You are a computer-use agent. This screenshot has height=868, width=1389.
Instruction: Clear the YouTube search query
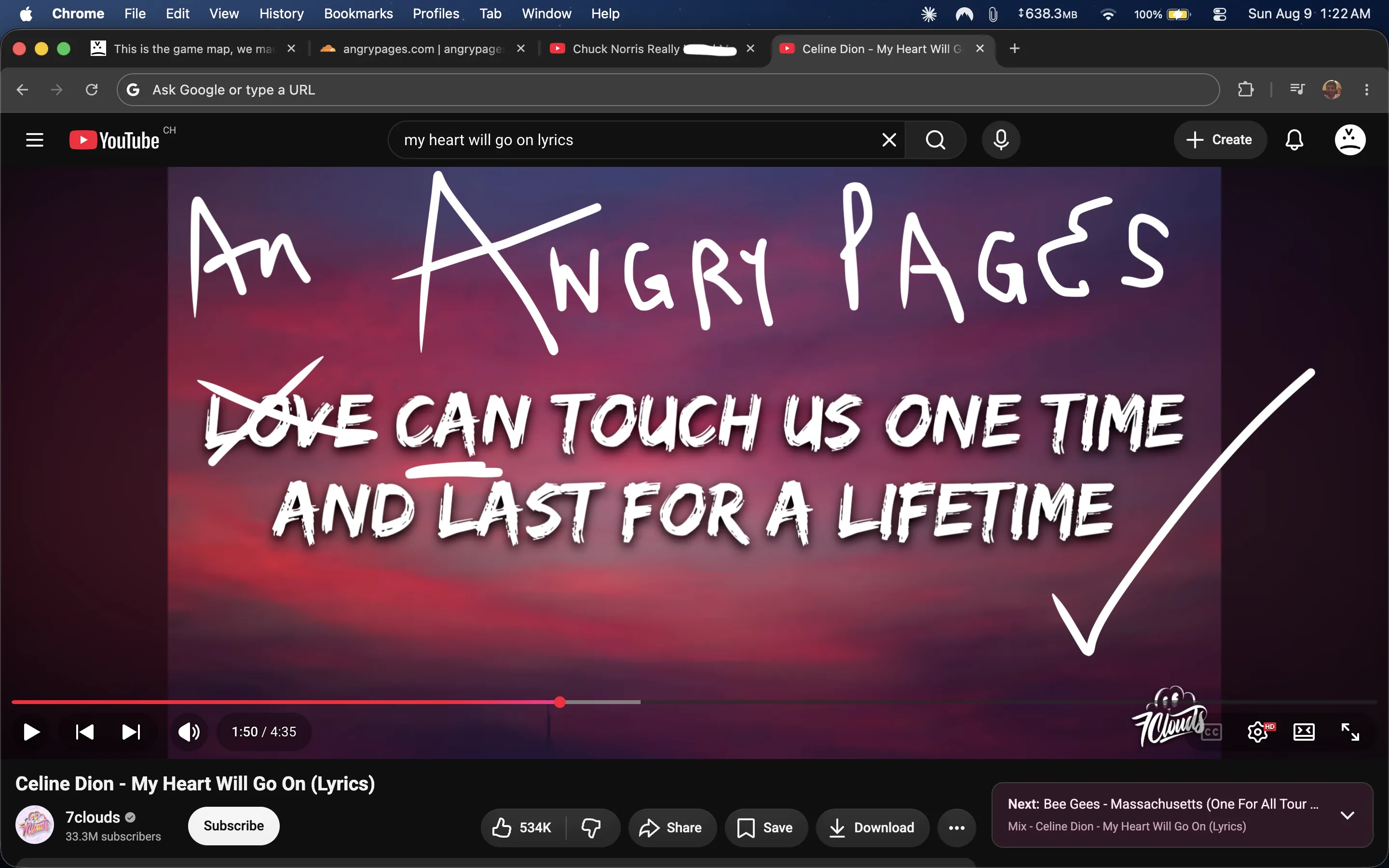(889, 139)
